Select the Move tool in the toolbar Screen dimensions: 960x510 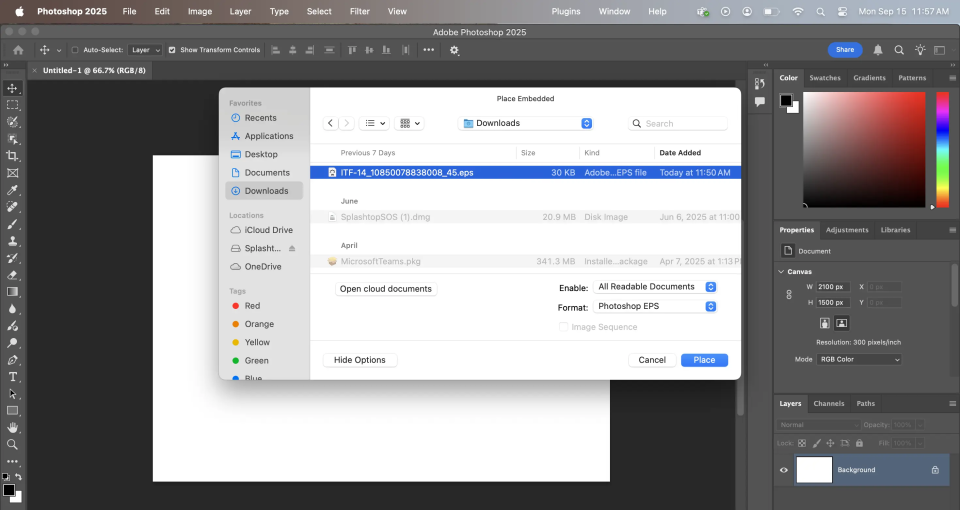13,88
